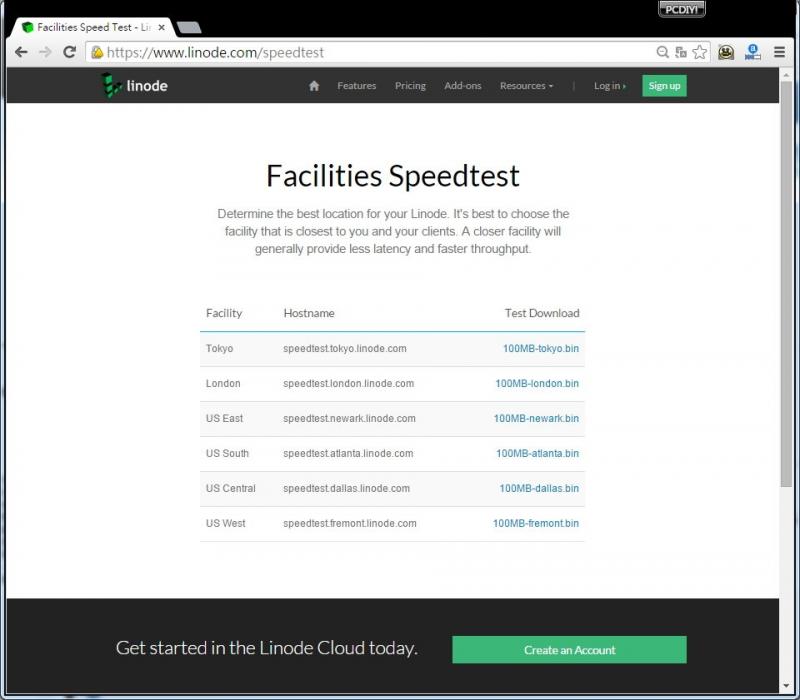Viewport: 800px width, 700px height.
Task: Click the speedtest.dallas.linode.com hostname
Action: [346, 488]
